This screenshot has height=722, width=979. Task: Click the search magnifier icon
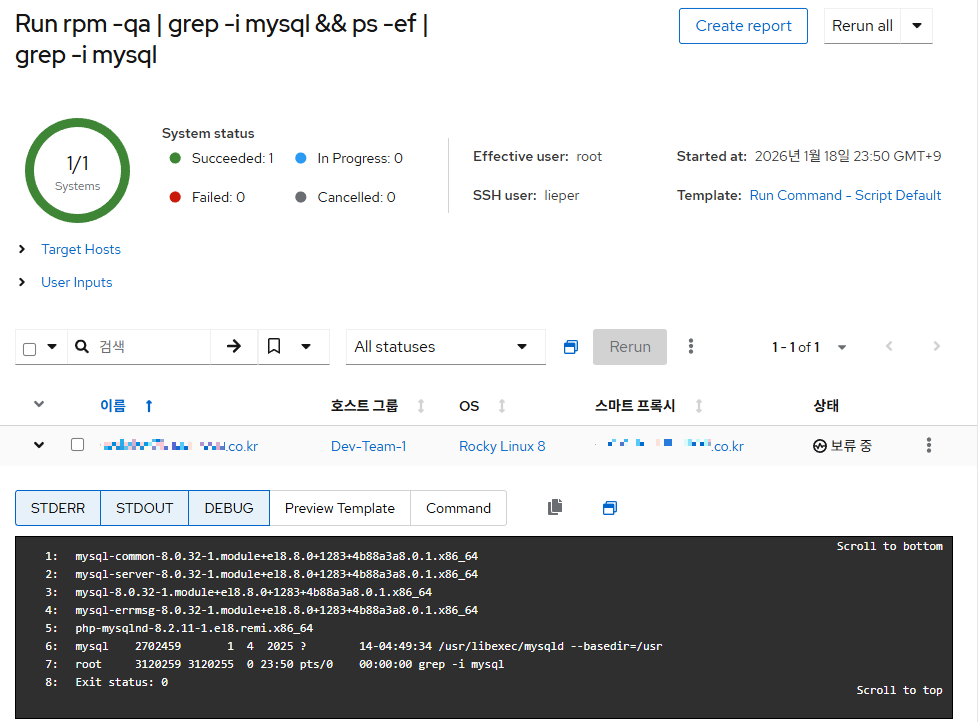(82, 346)
